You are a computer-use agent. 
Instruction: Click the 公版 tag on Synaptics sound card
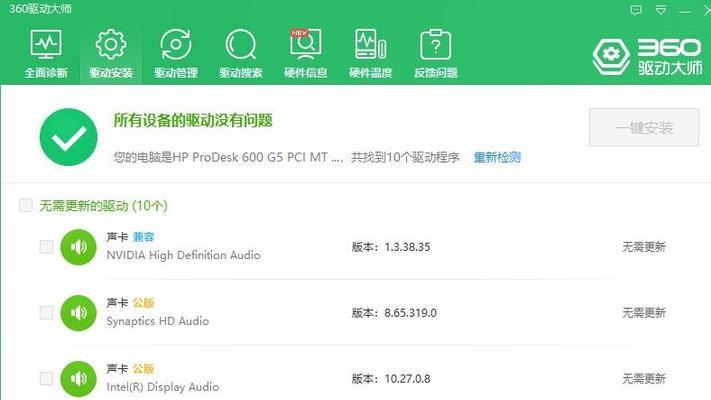[144, 303]
